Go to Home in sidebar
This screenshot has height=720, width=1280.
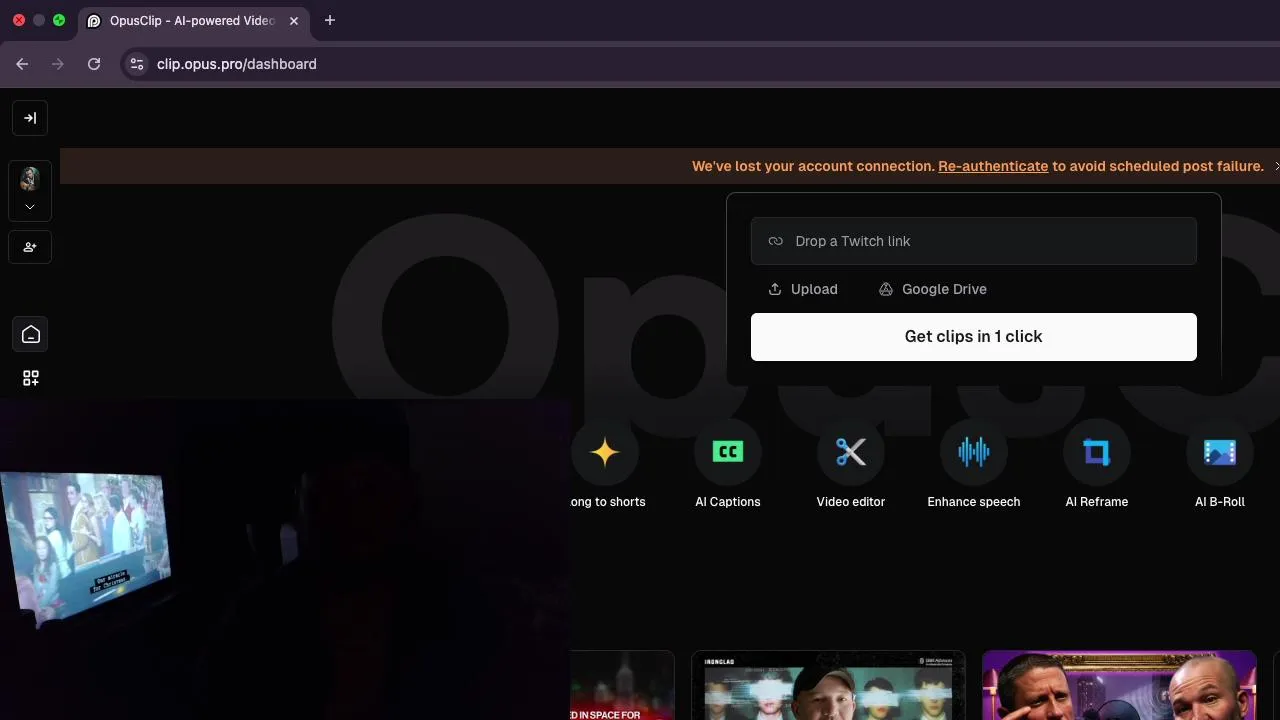[31, 335]
